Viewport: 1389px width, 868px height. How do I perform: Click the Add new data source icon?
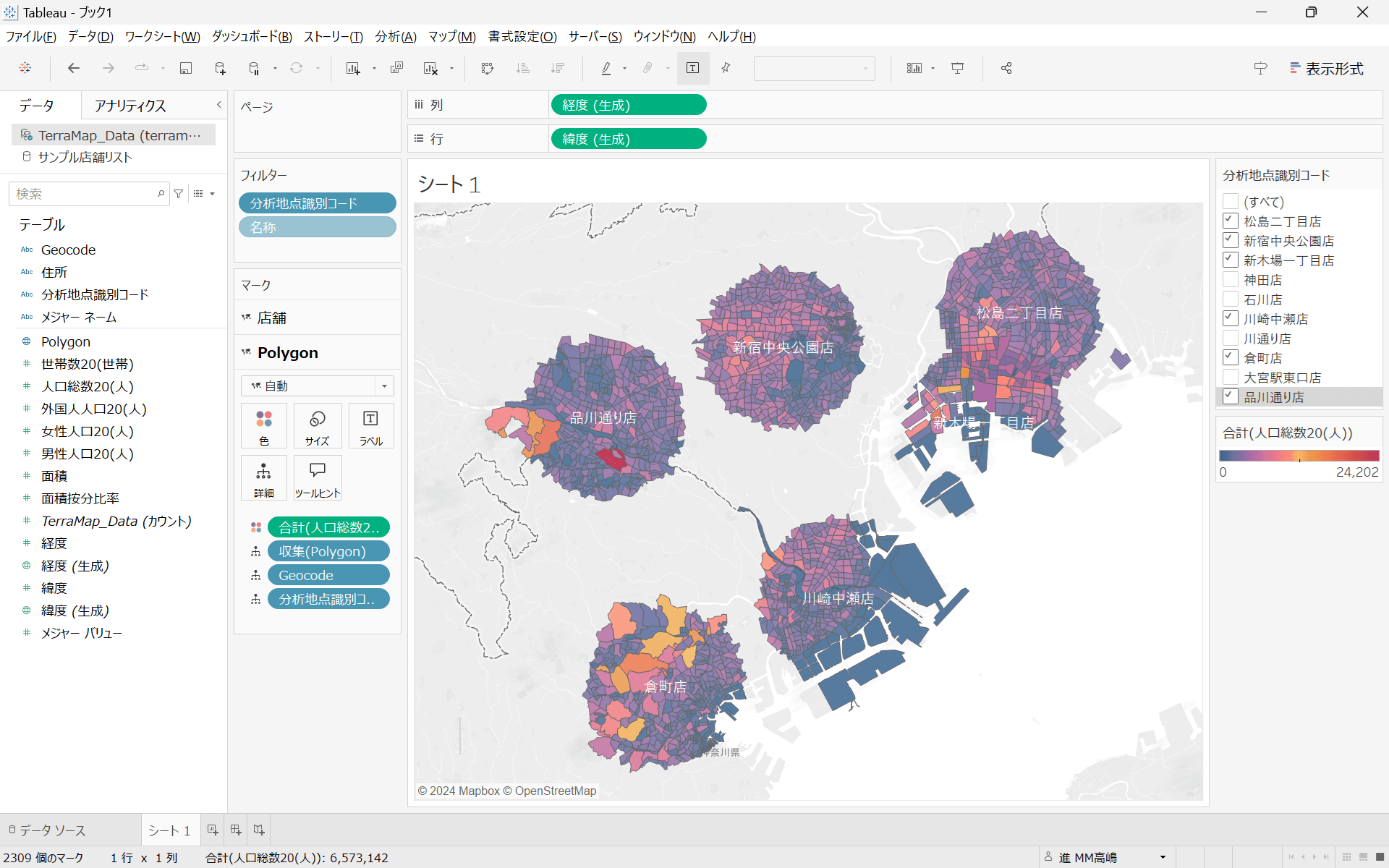pyautogui.click(x=220, y=68)
